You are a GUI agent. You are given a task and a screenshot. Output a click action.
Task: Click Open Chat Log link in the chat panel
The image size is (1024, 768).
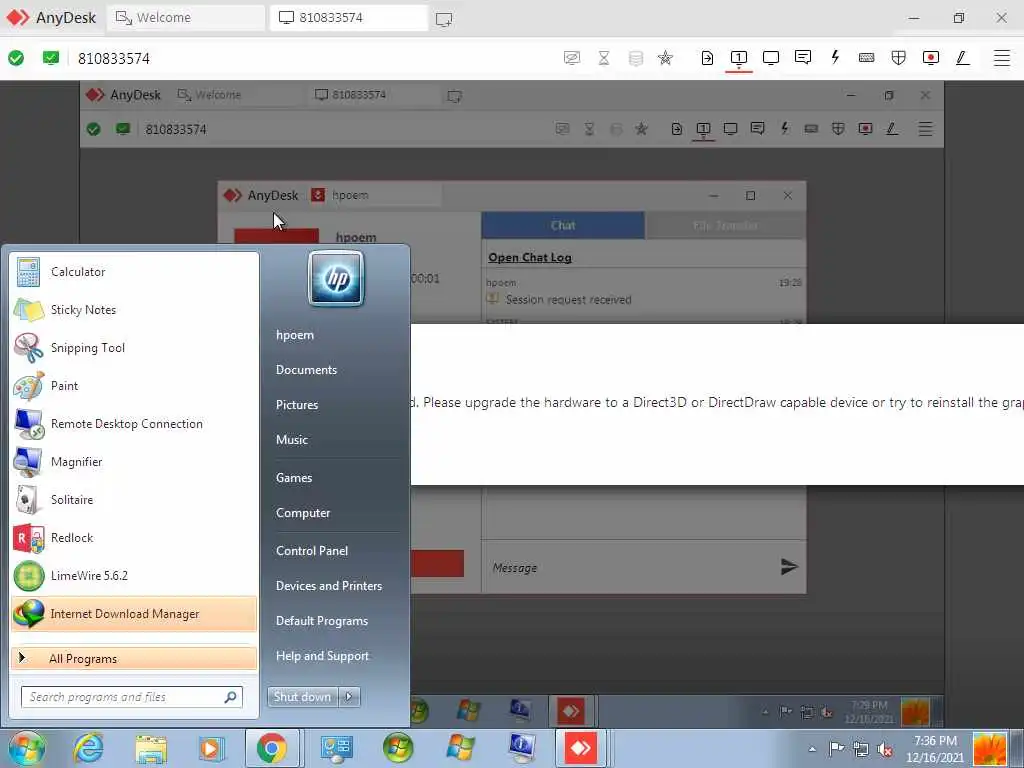tap(530, 257)
